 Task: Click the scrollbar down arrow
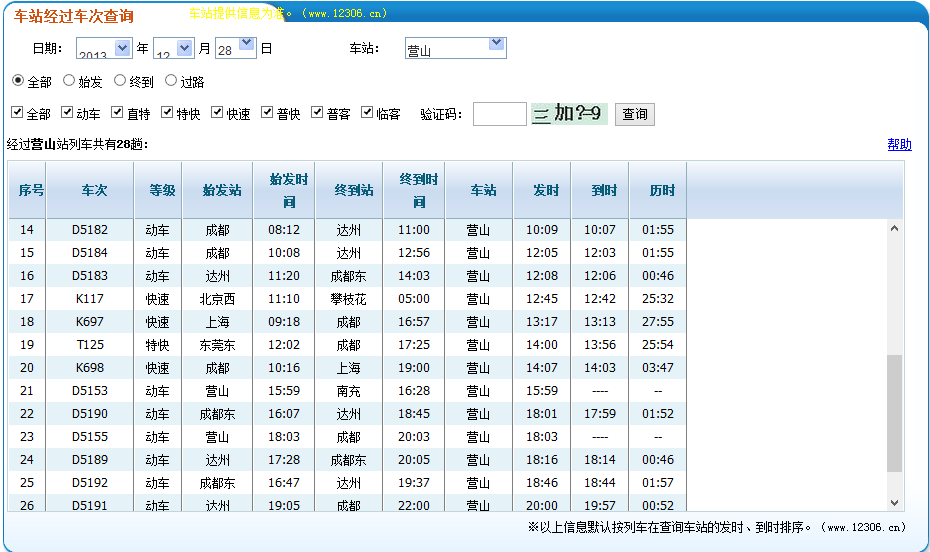click(x=894, y=503)
